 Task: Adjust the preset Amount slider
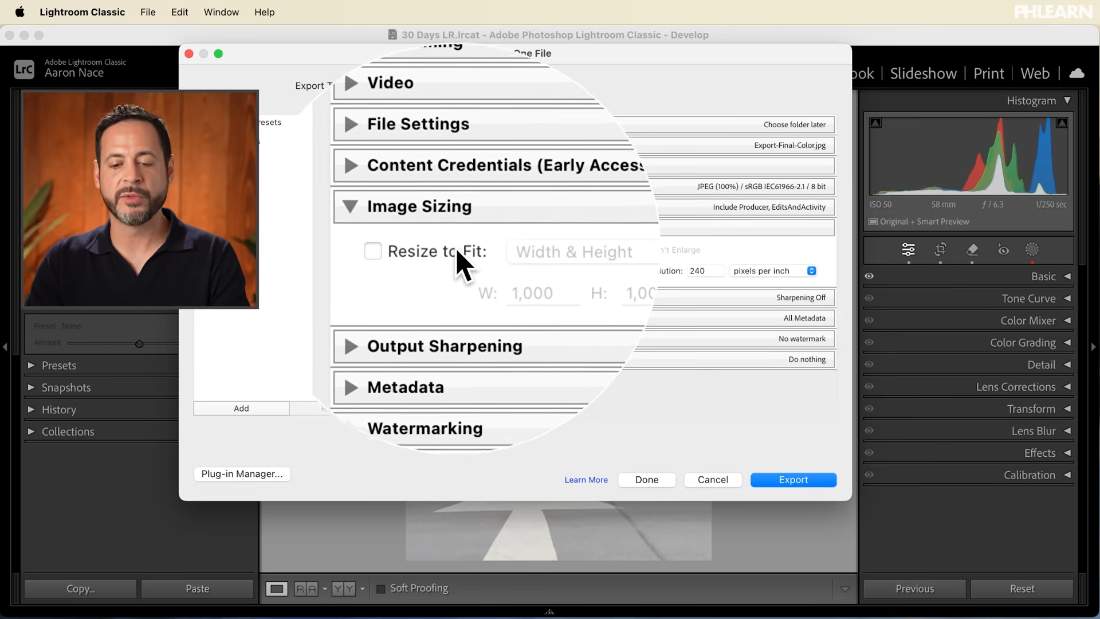139,344
